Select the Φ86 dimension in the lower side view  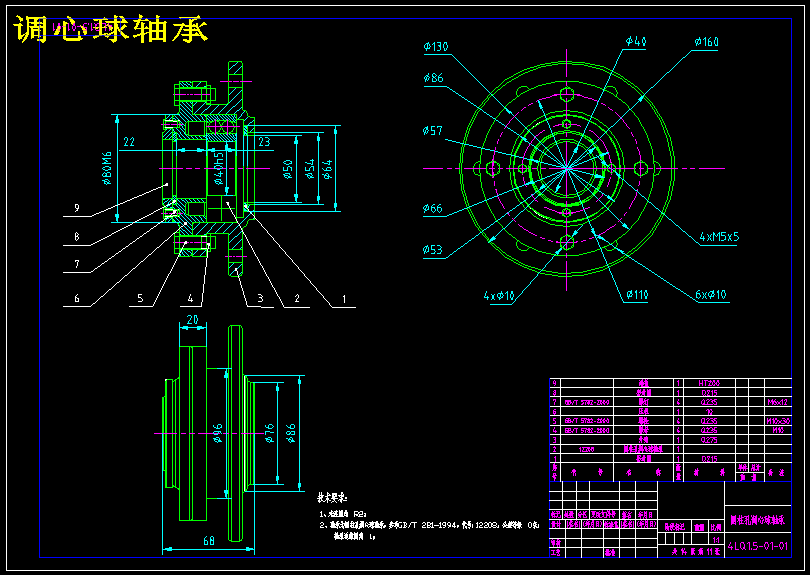[x=291, y=433]
